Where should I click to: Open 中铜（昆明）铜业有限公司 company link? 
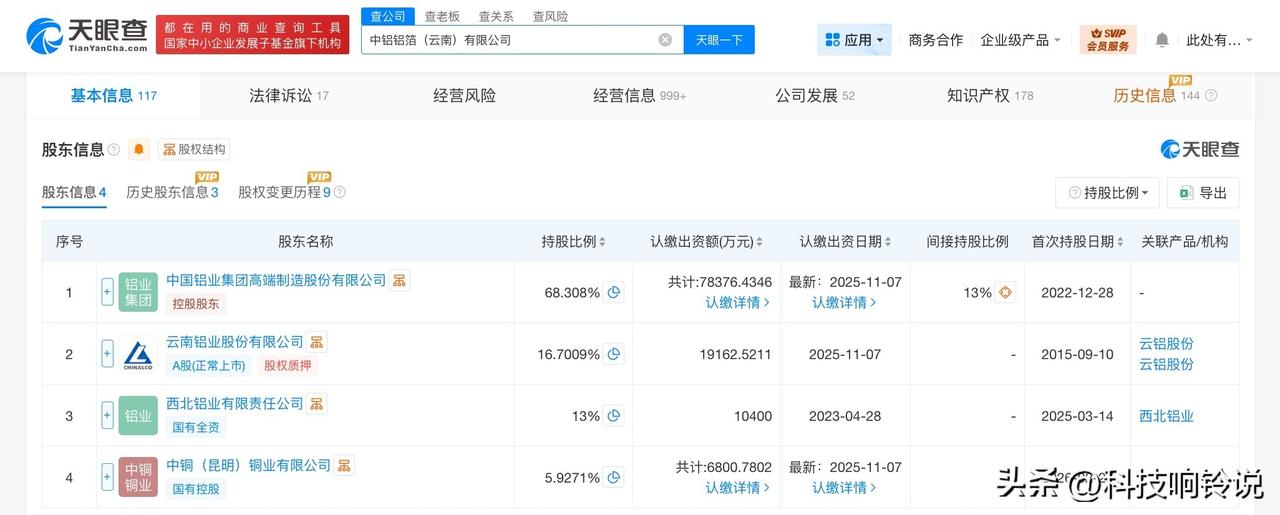point(249,465)
